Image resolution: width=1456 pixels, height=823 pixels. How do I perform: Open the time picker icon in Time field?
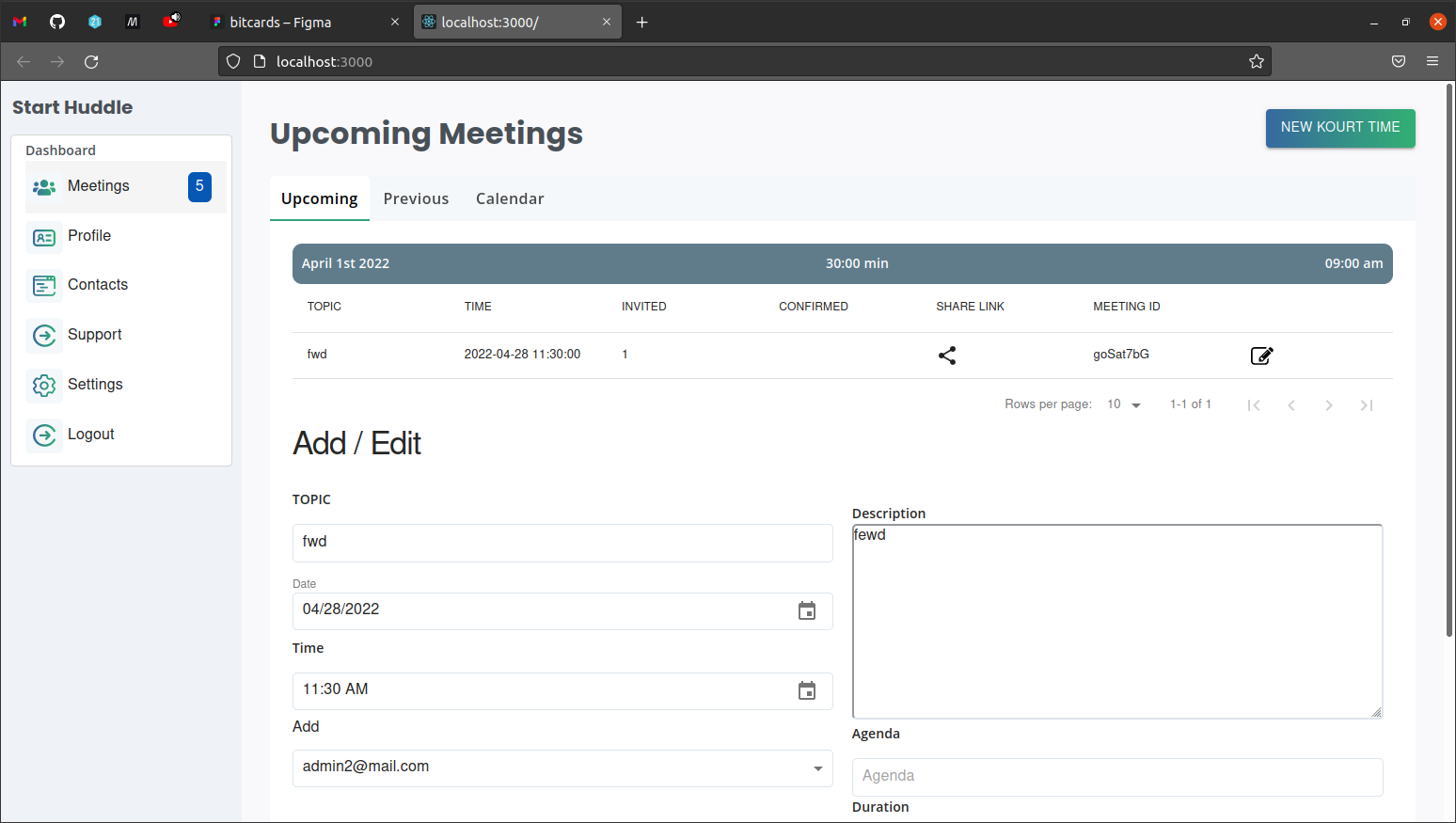[x=806, y=691]
